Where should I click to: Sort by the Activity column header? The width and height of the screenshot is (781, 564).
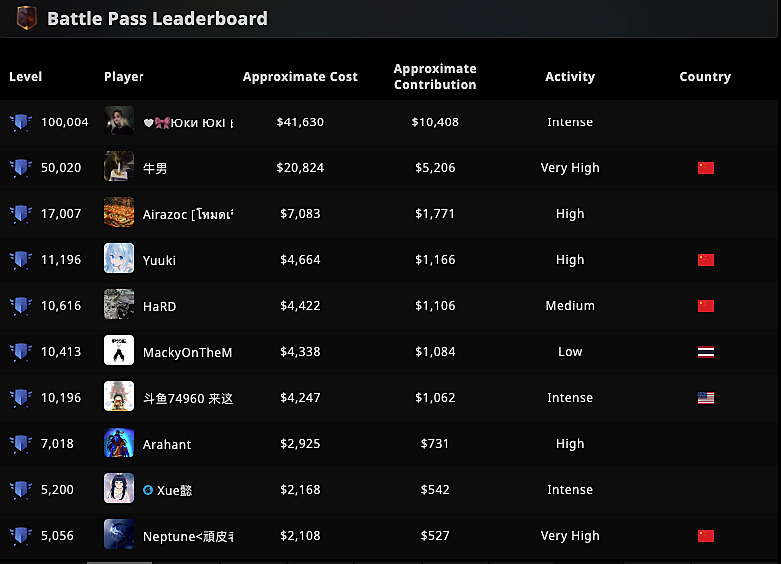[570, 77]
